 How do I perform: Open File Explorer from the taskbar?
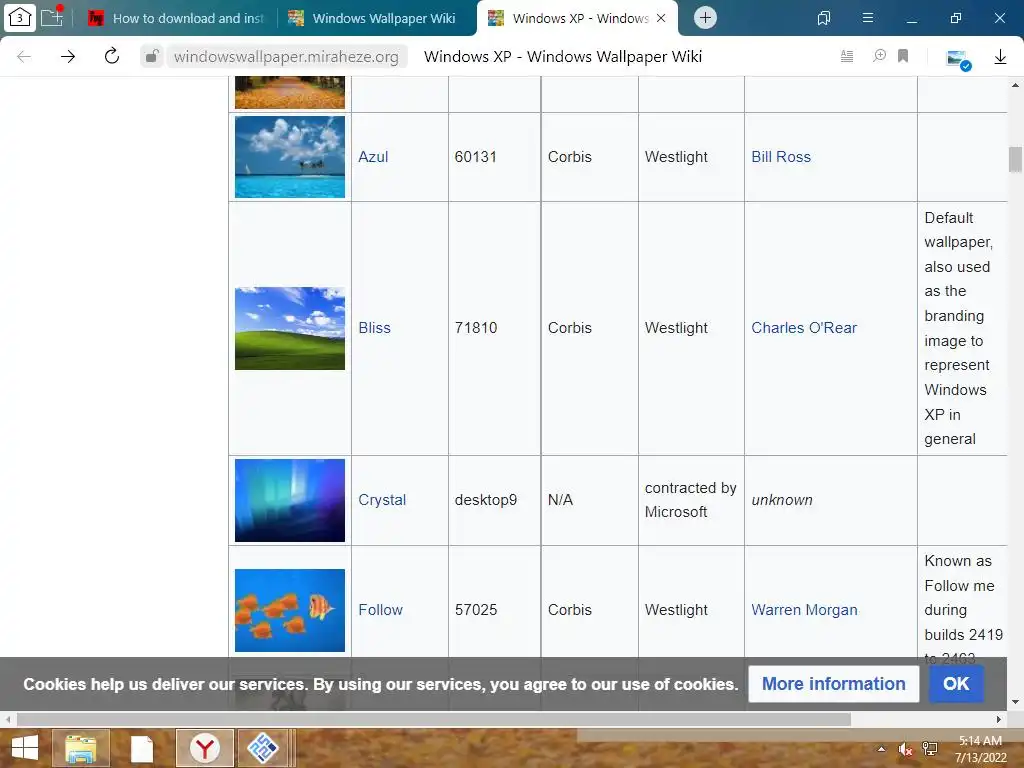(x=81, y=748)
